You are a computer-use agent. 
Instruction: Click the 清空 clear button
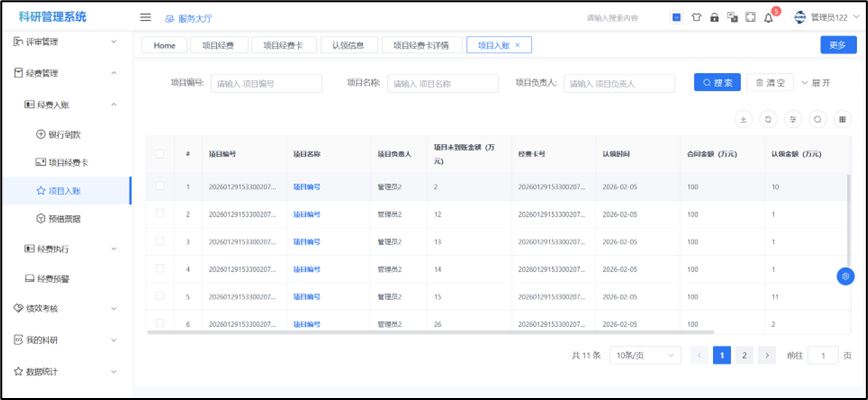click(x=769, y=83)
